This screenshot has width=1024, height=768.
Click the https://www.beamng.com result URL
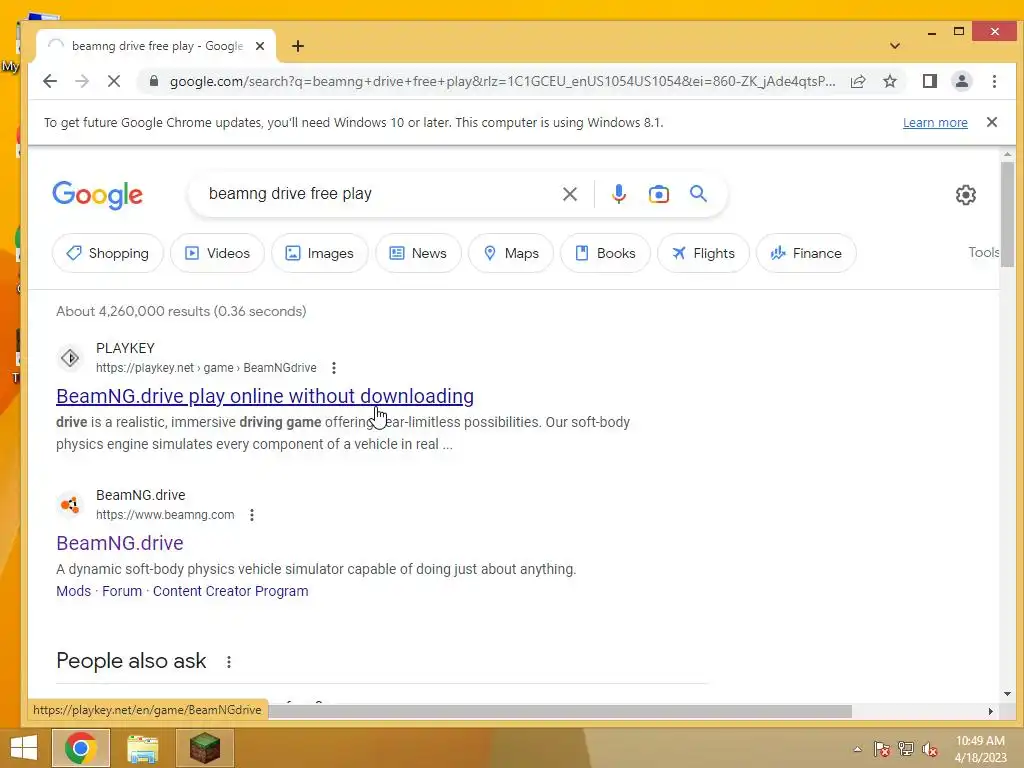pyautogui.click(x=165, y=515)
